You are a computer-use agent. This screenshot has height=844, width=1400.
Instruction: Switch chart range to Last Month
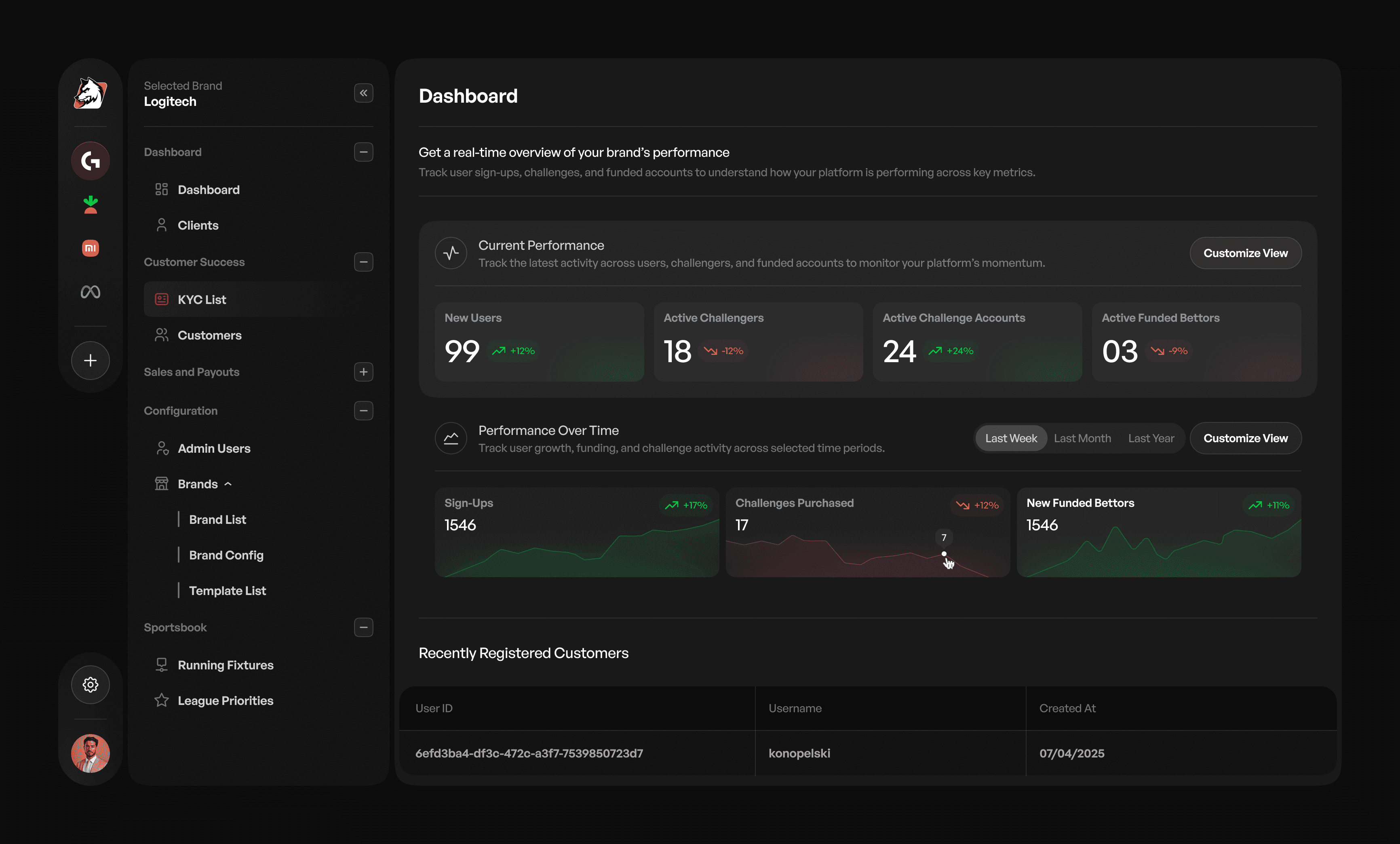point(1082,438)
